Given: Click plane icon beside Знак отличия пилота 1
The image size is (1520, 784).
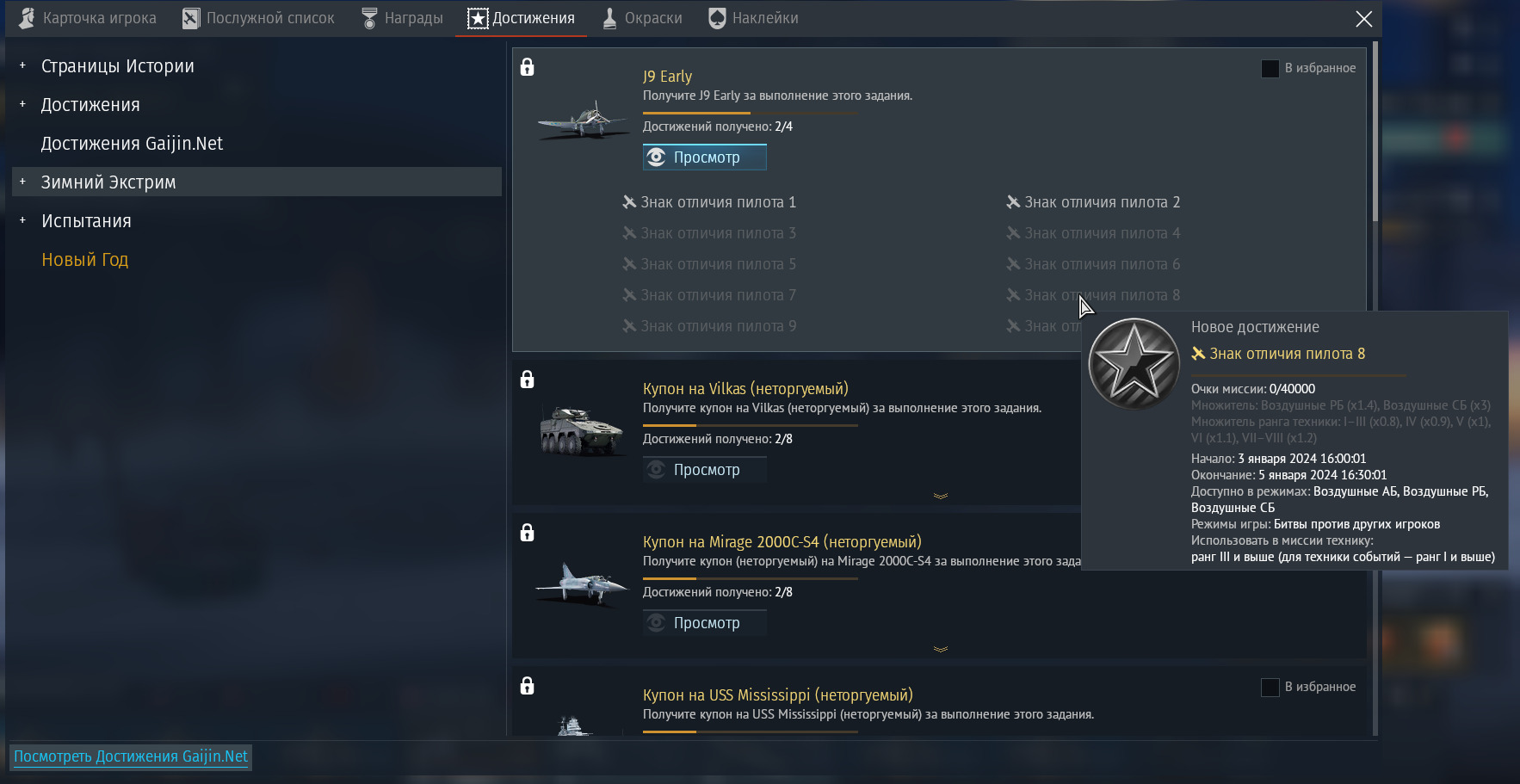Looking at the screenshot, I should [x=629, y=202].
